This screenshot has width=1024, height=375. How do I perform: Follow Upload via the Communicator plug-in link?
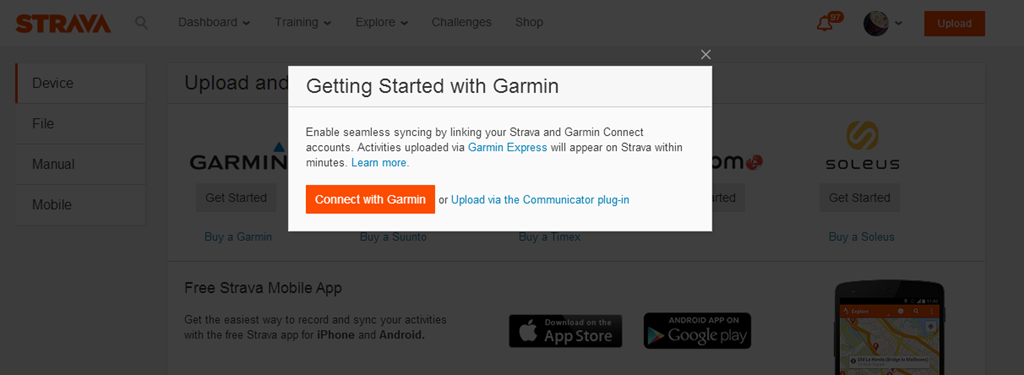pyautogui.click(x=540, y=200)
